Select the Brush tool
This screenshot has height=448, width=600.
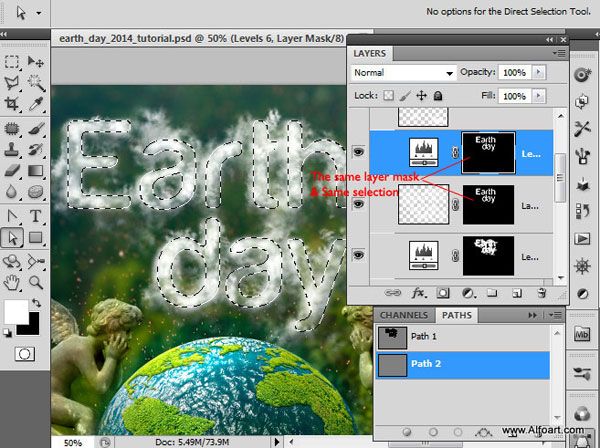point(36,129)
